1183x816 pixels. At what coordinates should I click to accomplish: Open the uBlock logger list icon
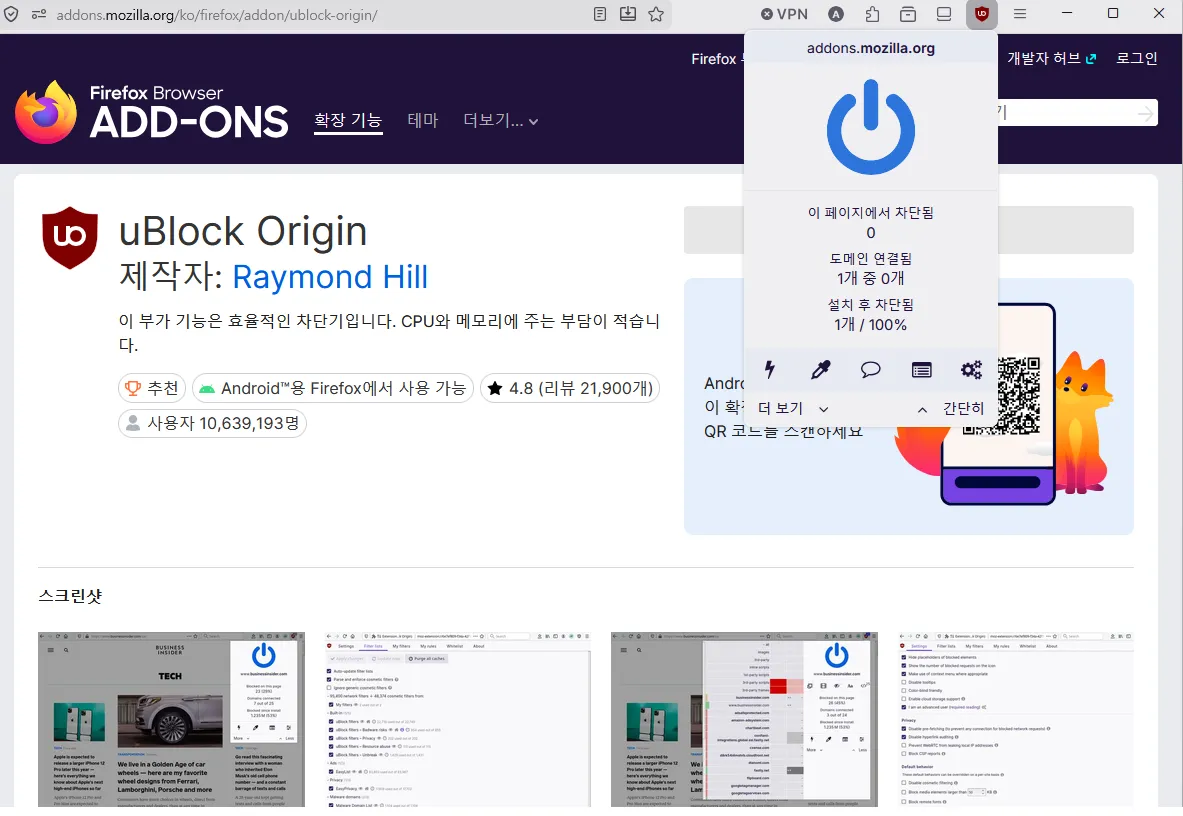(921, 370)
